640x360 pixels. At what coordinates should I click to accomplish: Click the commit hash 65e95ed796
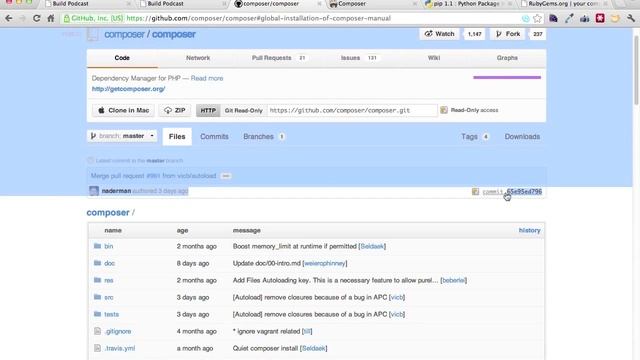[524, 191]
